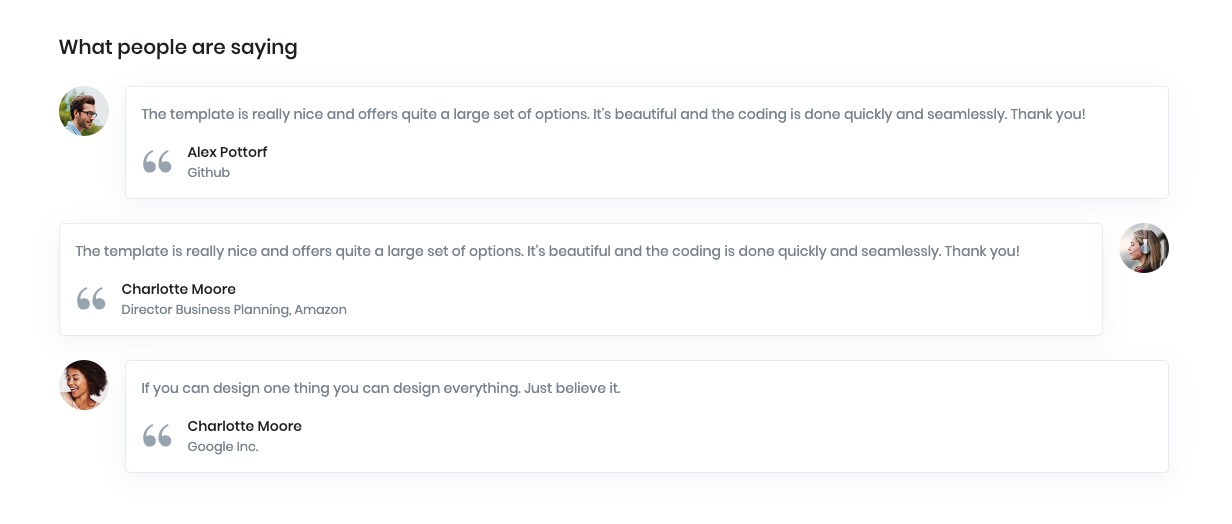Click the first testimonial's quote text

613,114
